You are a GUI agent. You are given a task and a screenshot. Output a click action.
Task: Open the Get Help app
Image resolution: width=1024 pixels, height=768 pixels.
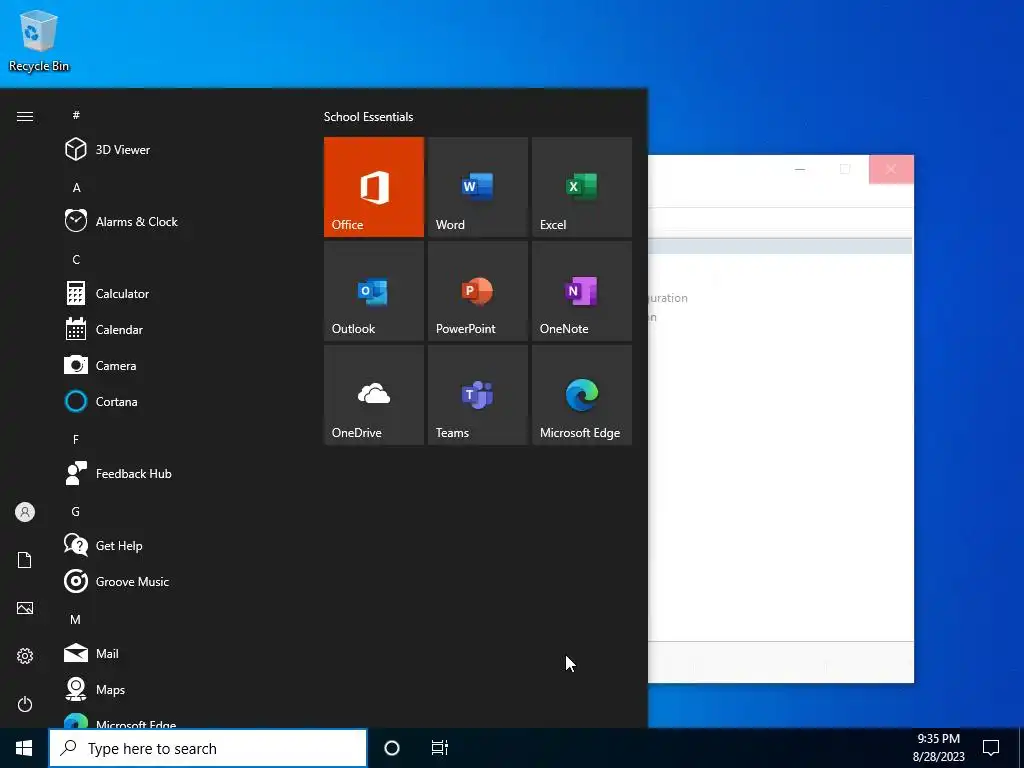click(176, 545)
